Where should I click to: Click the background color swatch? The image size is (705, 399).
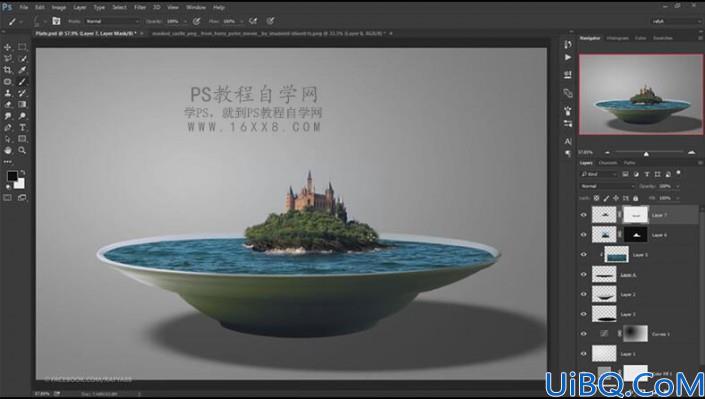(x=20, y=184)
